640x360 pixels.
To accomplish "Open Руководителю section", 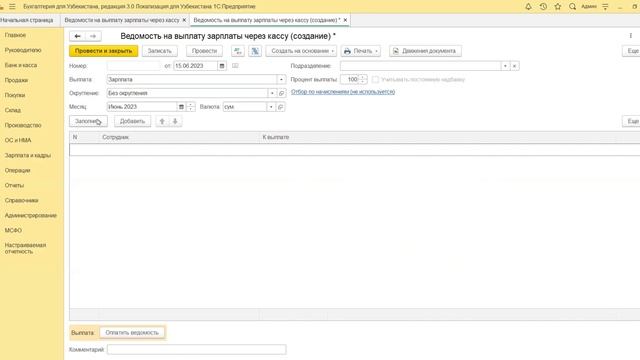I will coord(23,50).
